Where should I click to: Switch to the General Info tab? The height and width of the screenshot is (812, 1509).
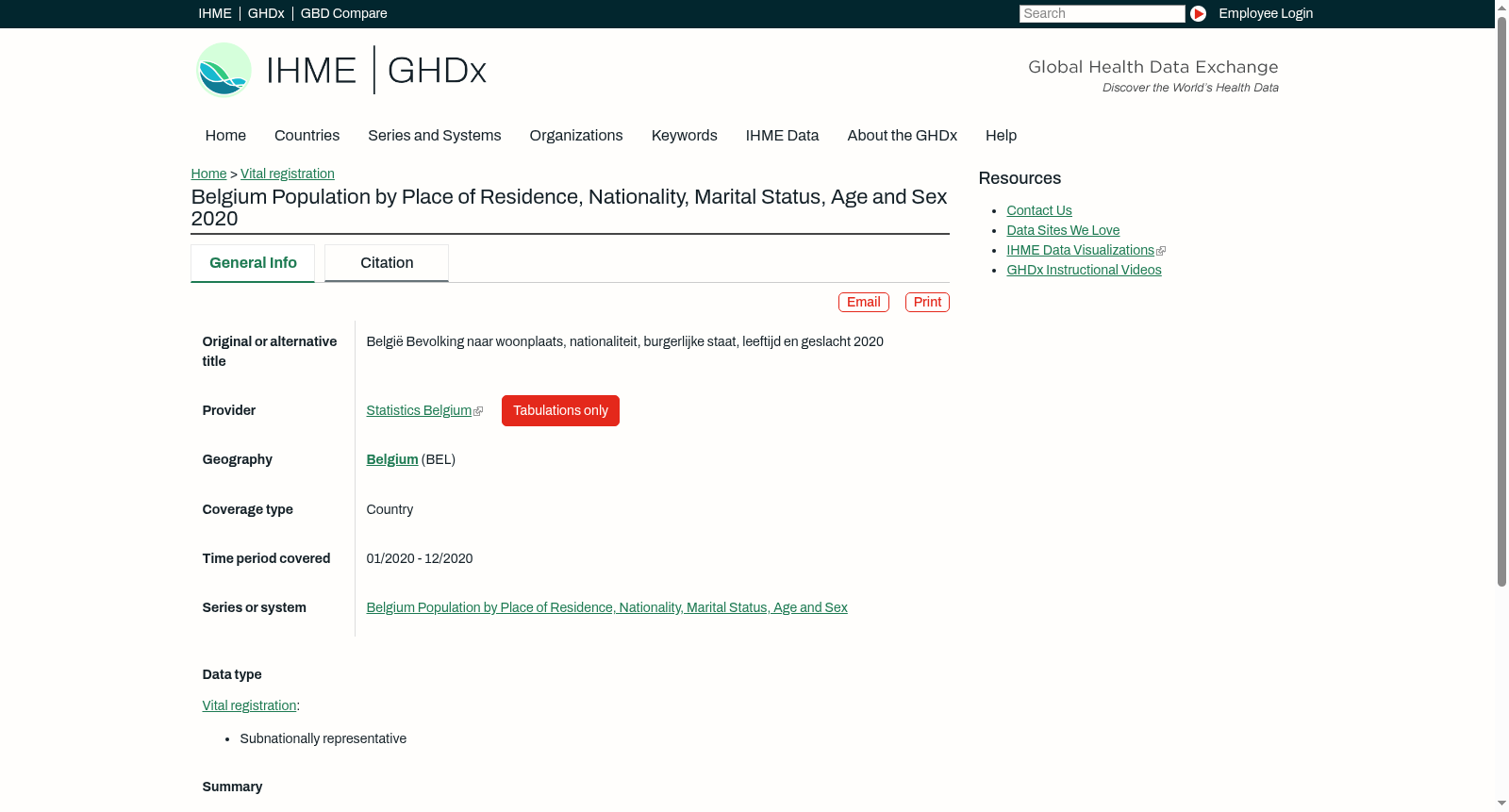coord(253,263)
